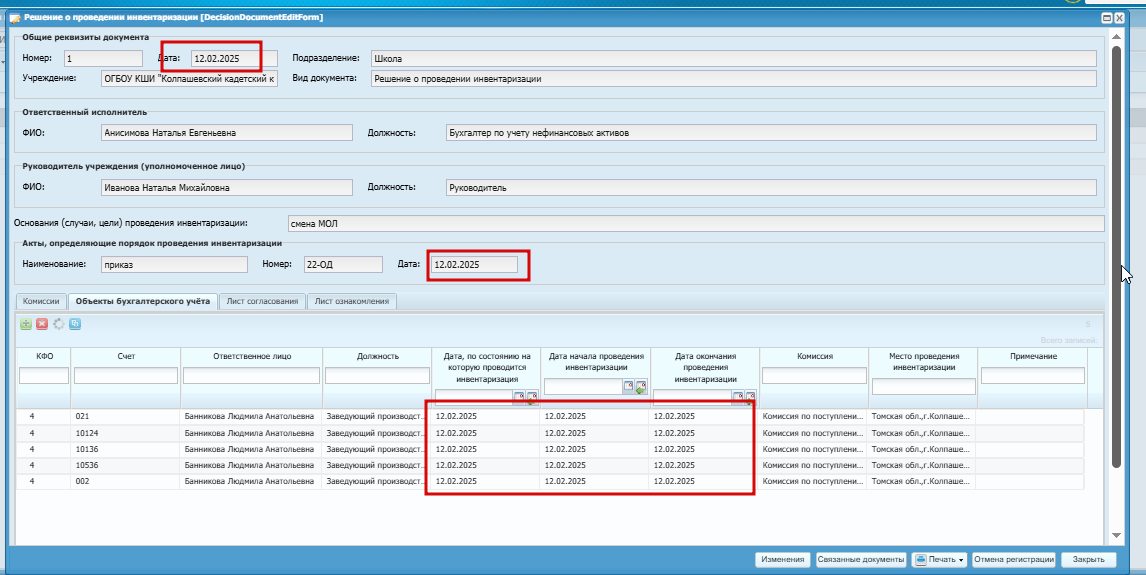Click the refresh icon in grid toolbar
Image resolution: width=1146 pixels, height=575 pixels.
[x=58, y=323]
